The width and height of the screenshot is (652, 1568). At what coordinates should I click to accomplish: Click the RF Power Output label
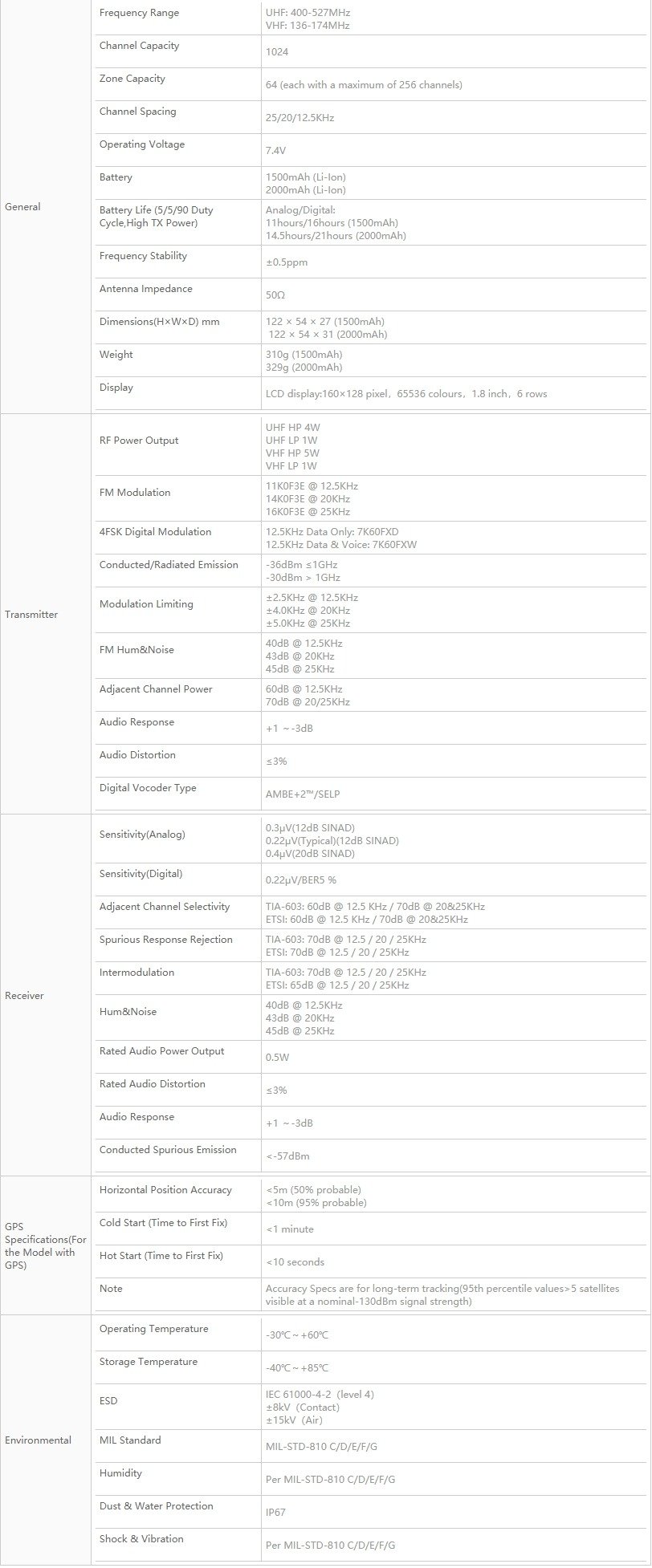coord(139,441)
